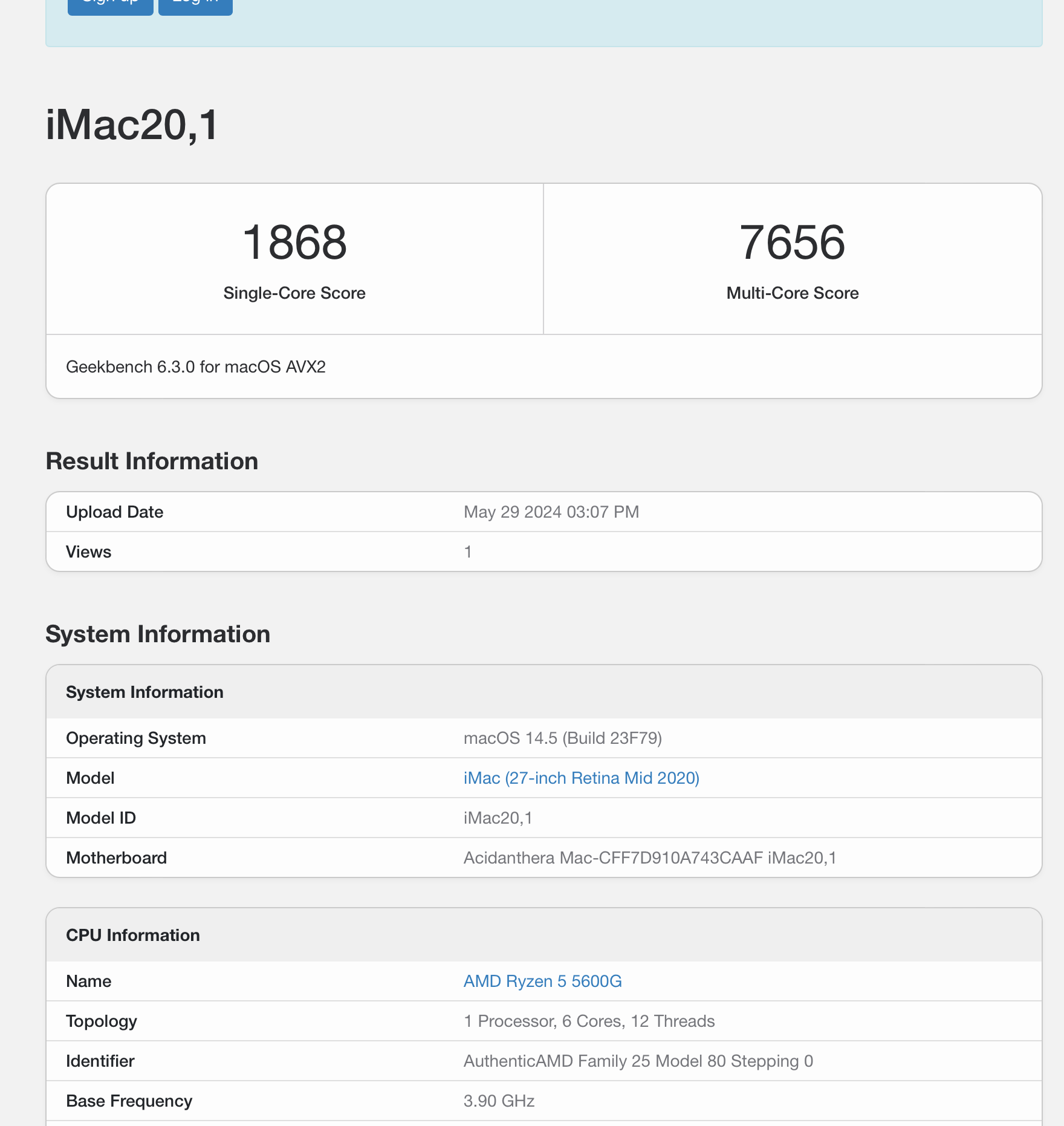Open the AMD Ryzen 5 5600G link
This screenshot has height=1126, width=1064.
542,981
